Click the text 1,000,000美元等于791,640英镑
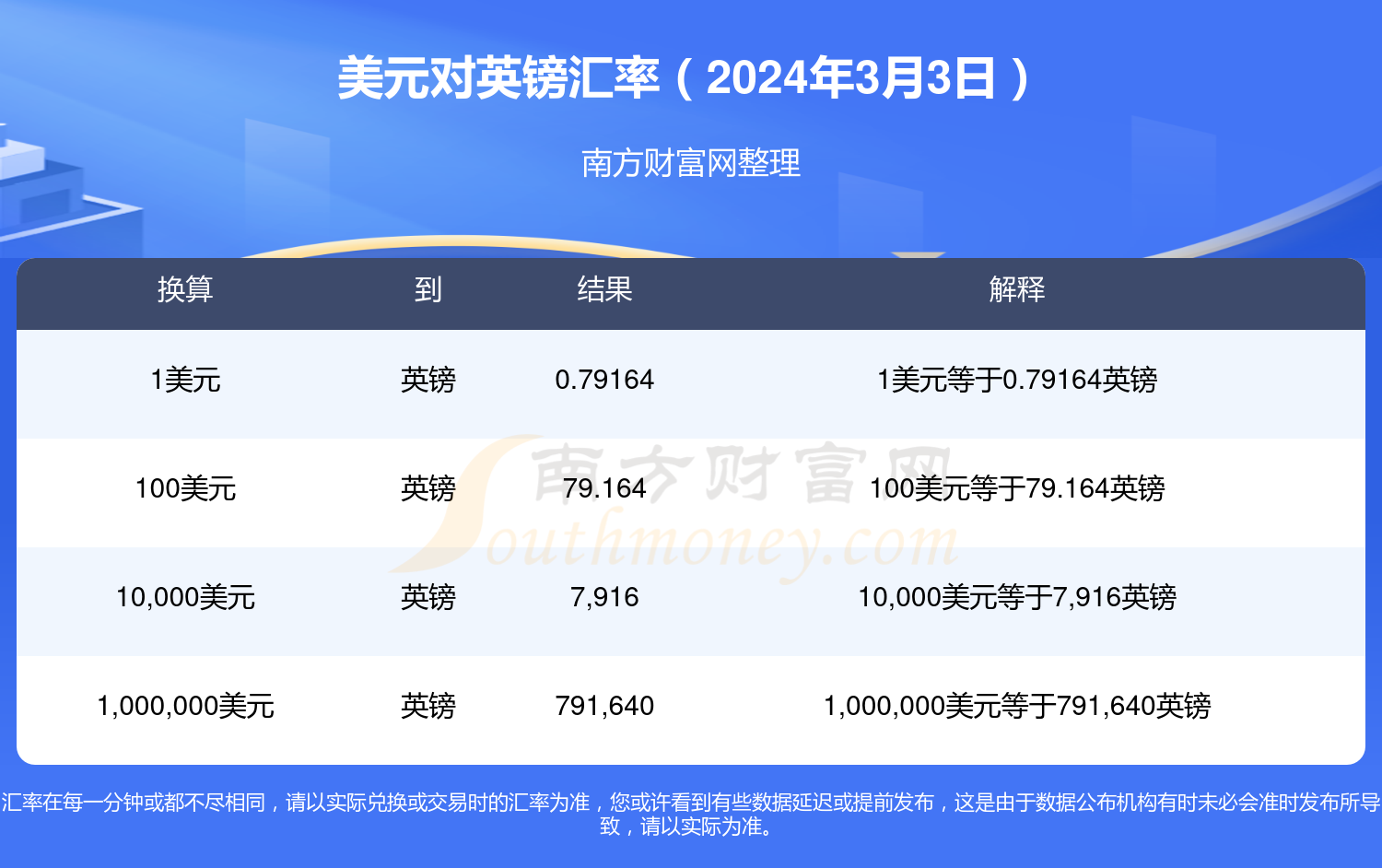 click(x=1017, y=706)
